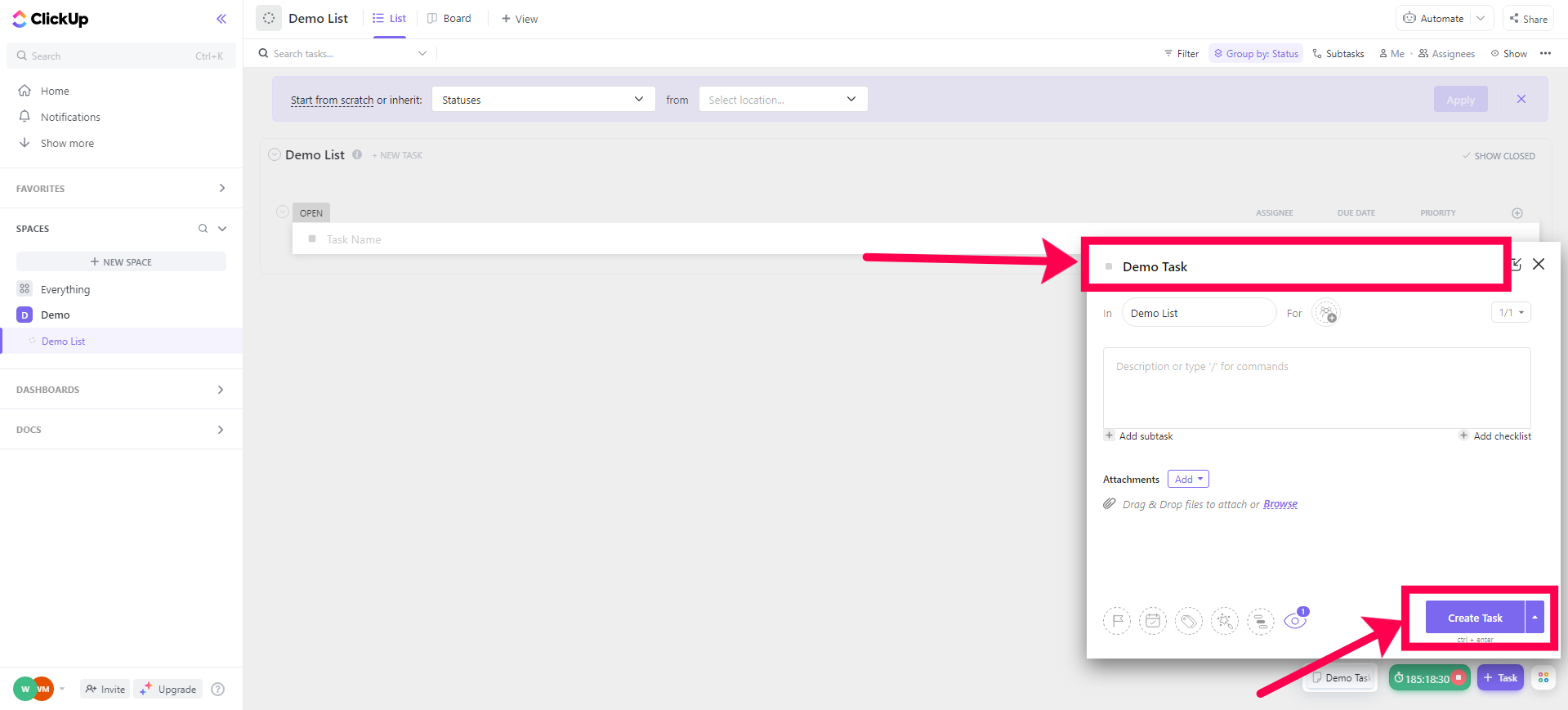Click the Browse link

(1280, 504)
